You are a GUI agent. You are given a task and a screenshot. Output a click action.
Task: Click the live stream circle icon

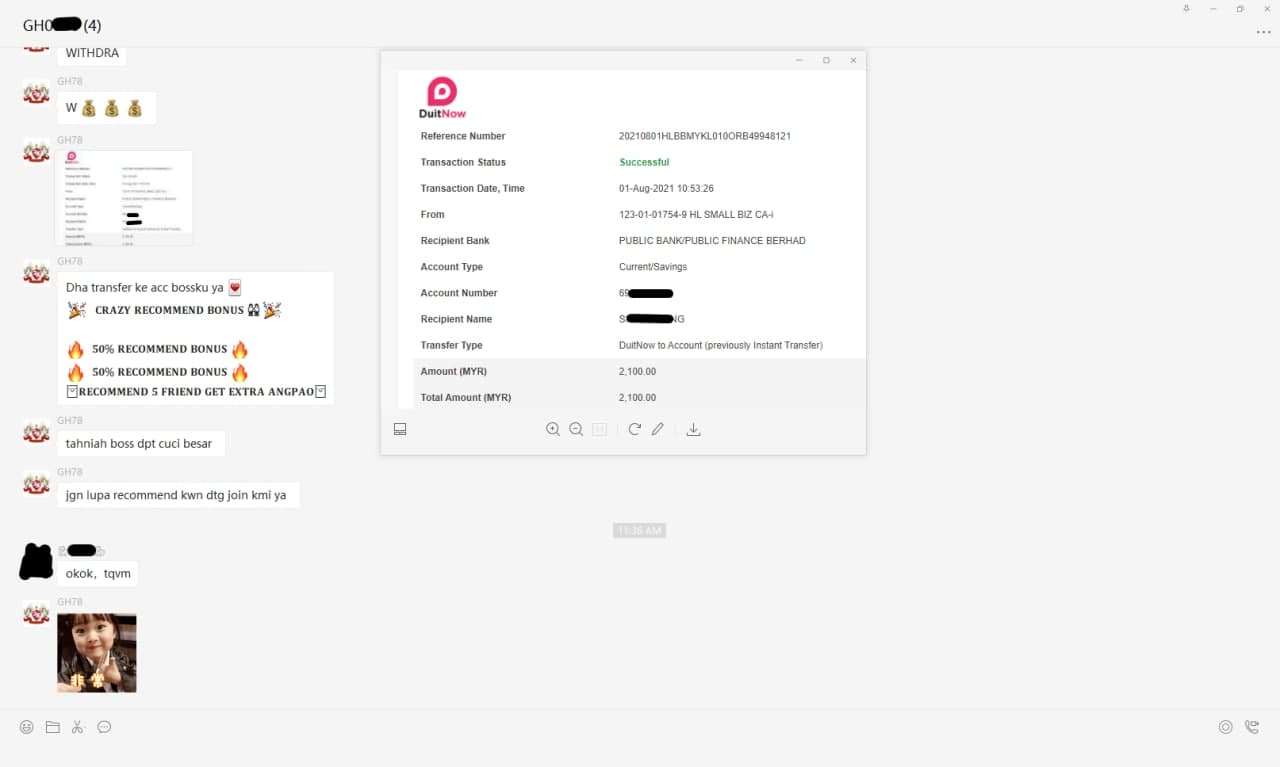point(1225,727)
